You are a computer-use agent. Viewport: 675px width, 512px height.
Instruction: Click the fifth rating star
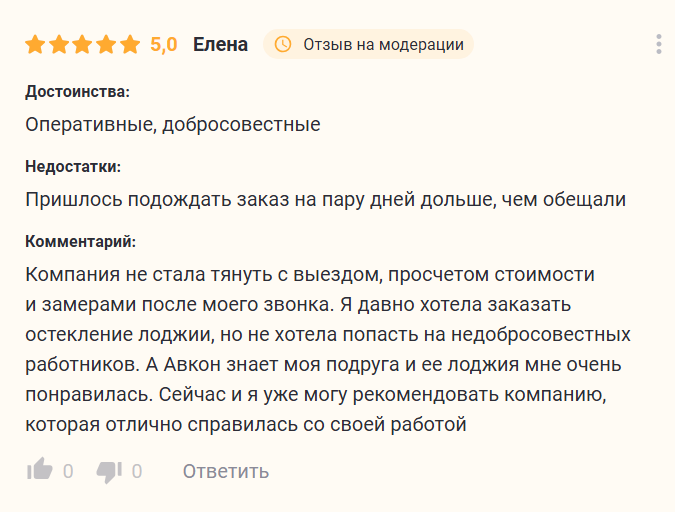click(130, 45)
